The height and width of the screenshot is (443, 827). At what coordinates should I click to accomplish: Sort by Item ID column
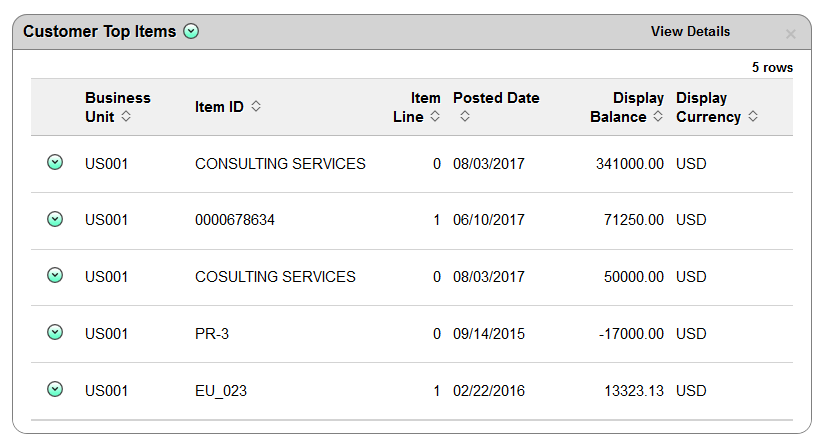pyautogui.click(x=256, y=106)
